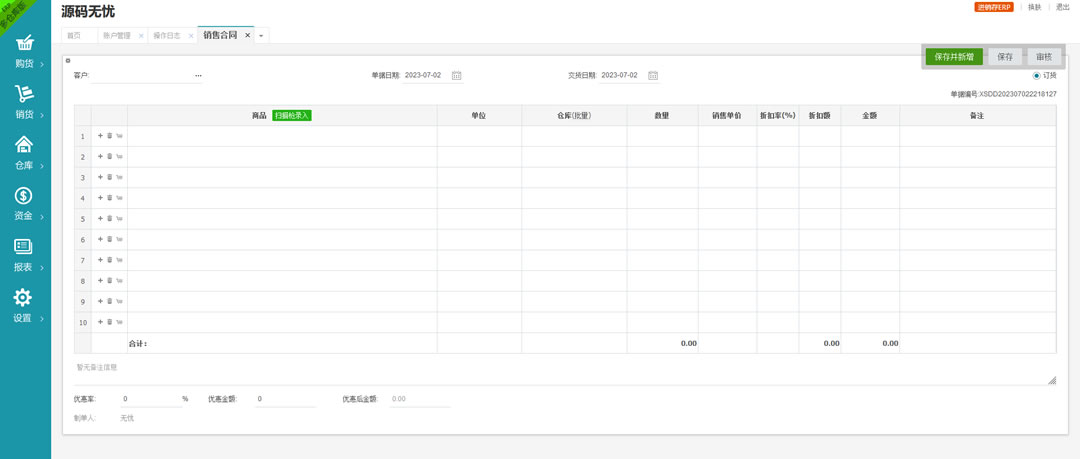Open the 购货 (Purchase) sidebar icon
The width and height of the screenshot is (1080, 459).
[24, 45]
